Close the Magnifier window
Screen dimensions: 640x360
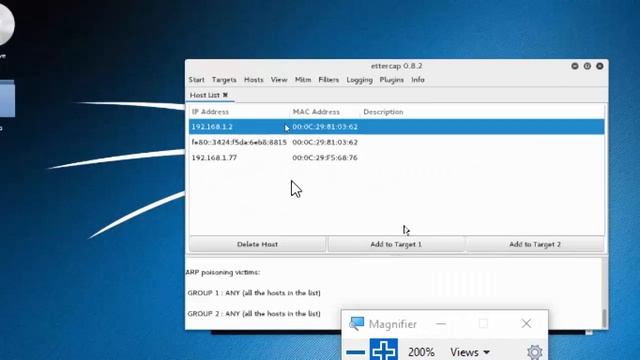[526, 324]
